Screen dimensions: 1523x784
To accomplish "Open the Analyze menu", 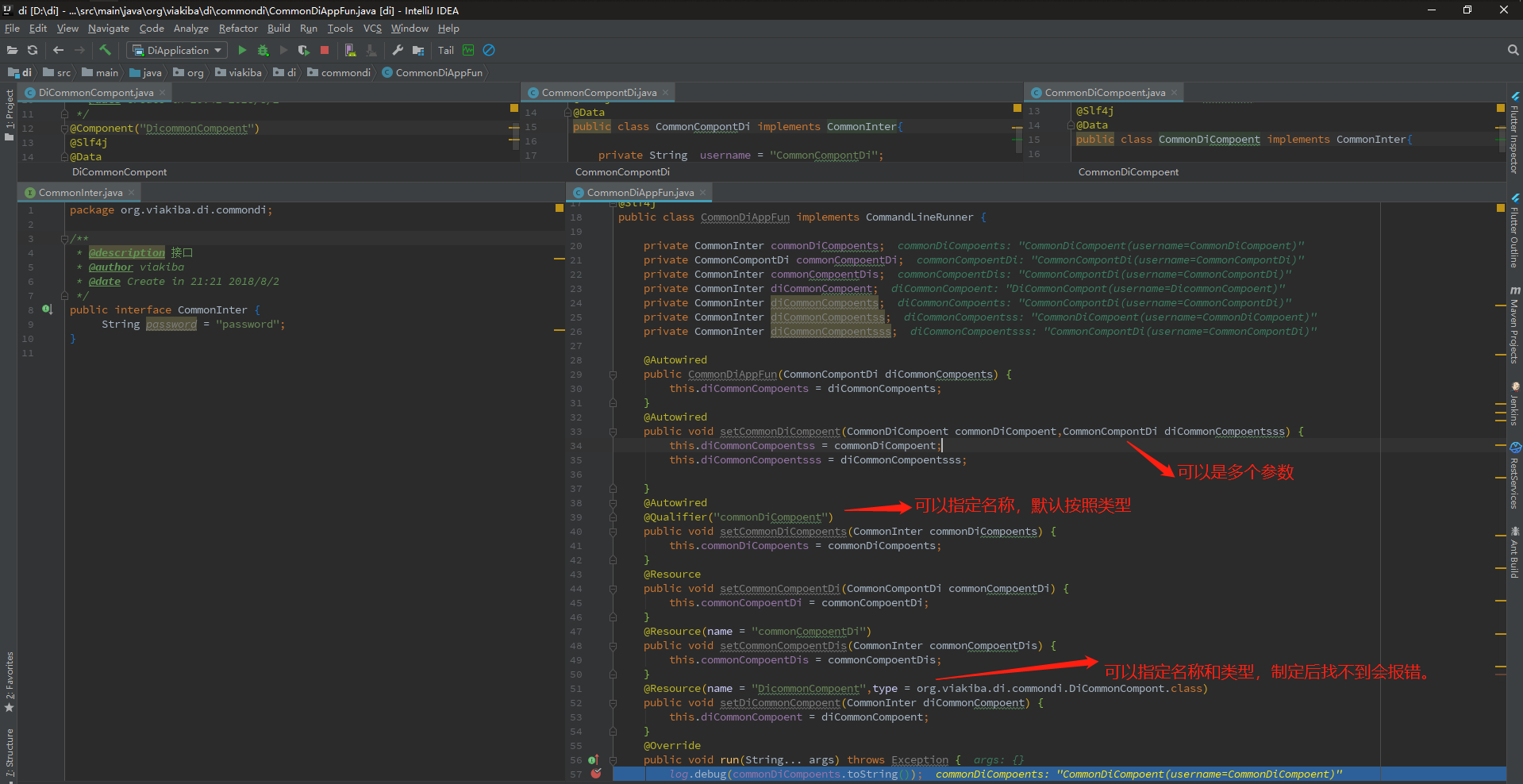I will (x=190, y=29).
